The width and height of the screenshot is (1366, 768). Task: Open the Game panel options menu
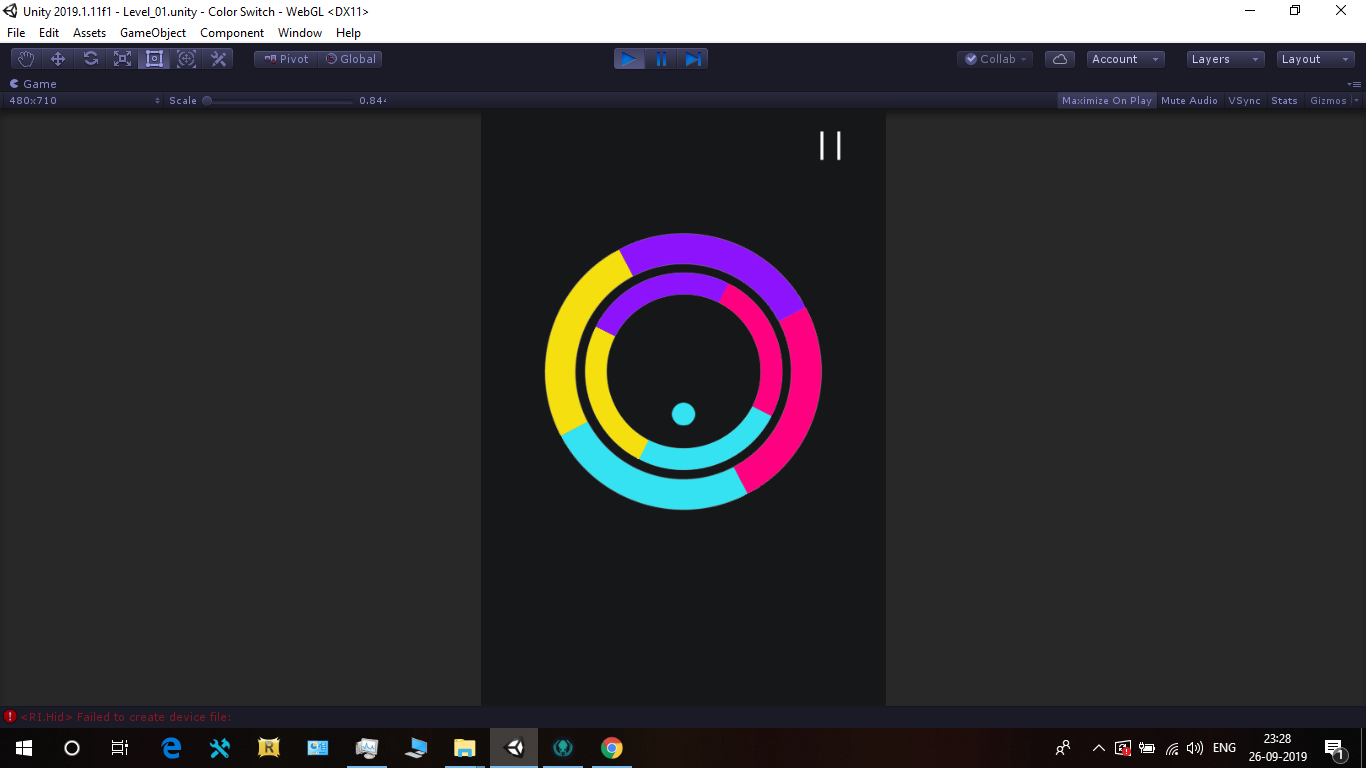point(1354,84)
